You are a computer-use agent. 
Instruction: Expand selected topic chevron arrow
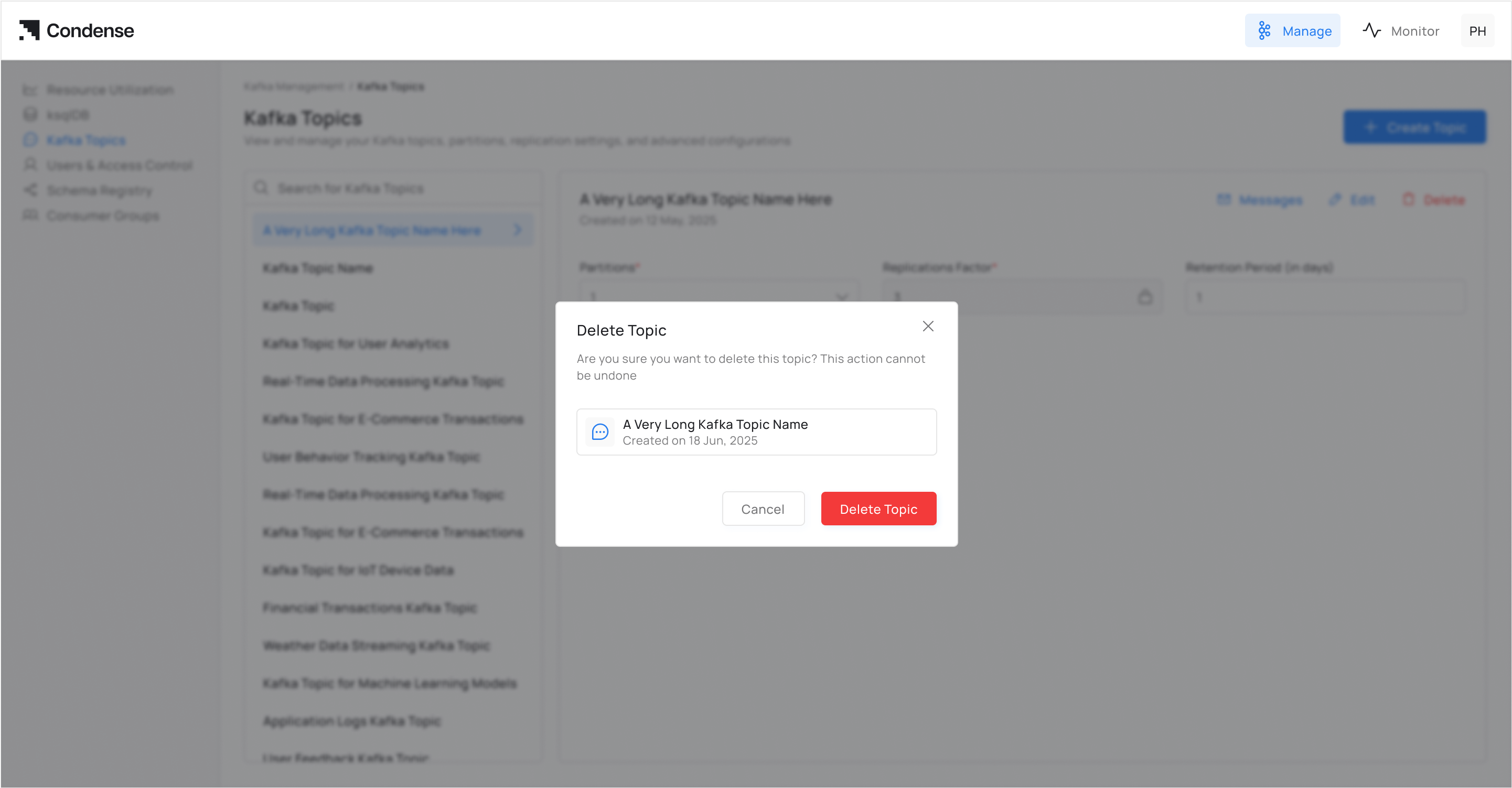[517, 230]
